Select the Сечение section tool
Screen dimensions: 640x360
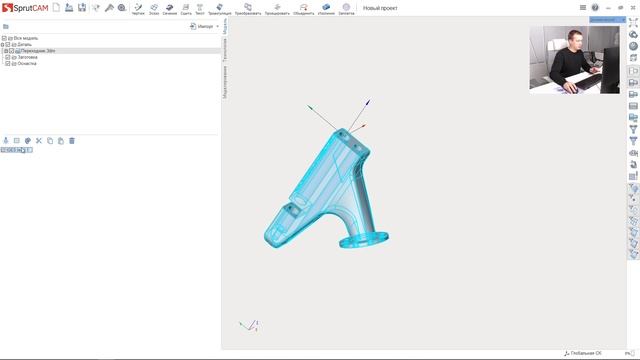(170, 9)
